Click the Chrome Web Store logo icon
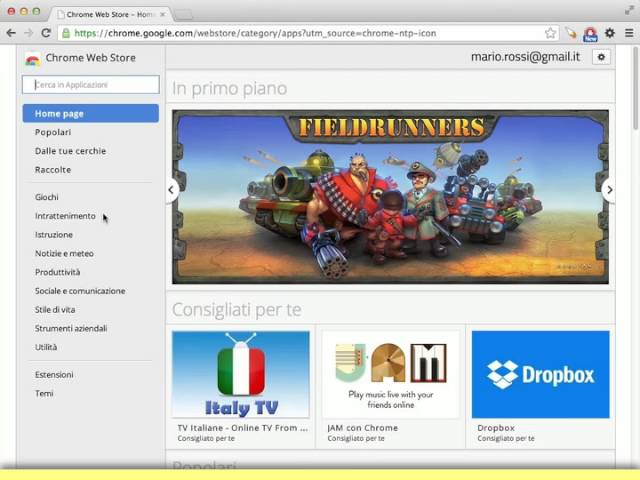The image size is (640, 480). (32, 59)
